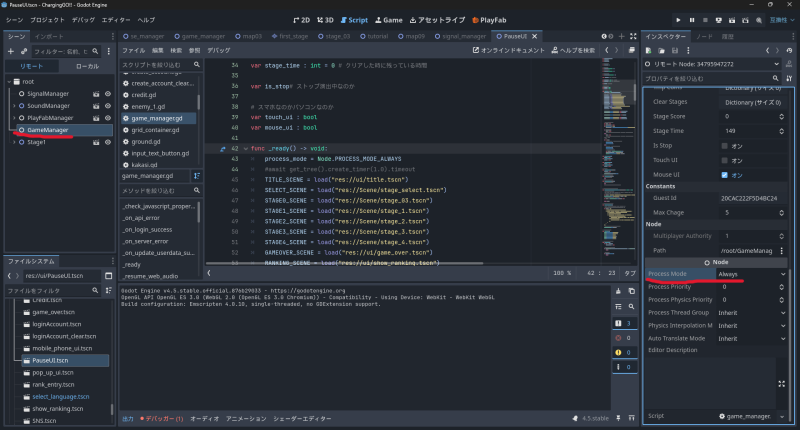The width and height of the screenshot is (800, 430).
Task: Open the オンラインドキュメント online docs link
Action: click(510, 49)
